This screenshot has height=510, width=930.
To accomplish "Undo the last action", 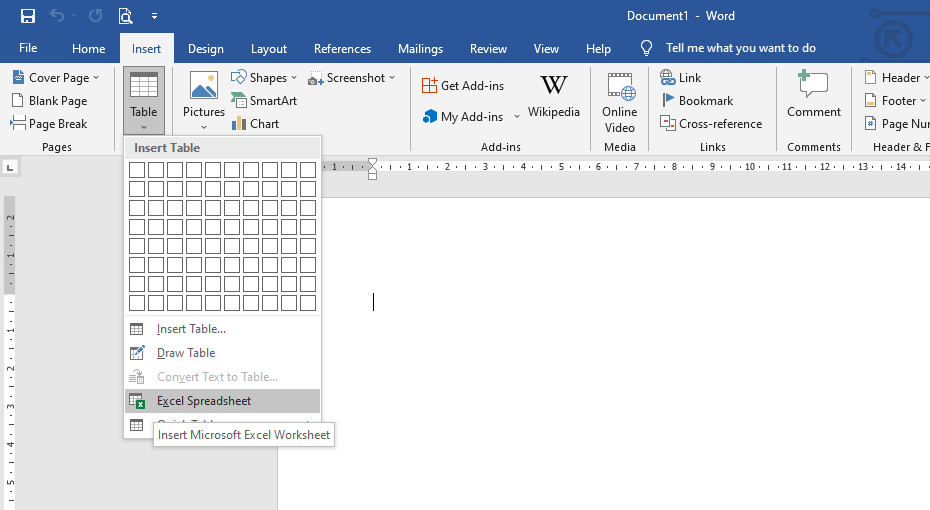I will coord(57,16).
